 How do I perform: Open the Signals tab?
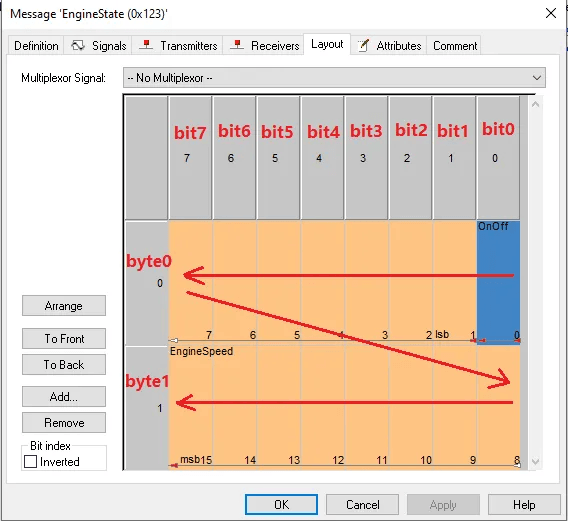pos(98,46)
